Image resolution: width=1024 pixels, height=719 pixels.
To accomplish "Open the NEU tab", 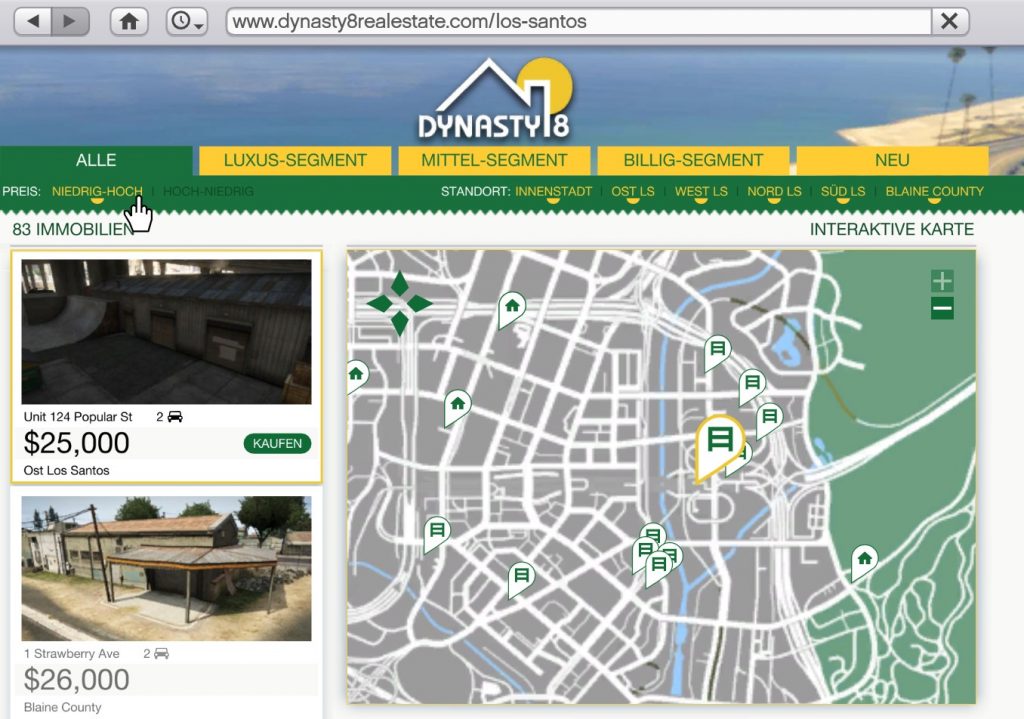I will 892,160.
